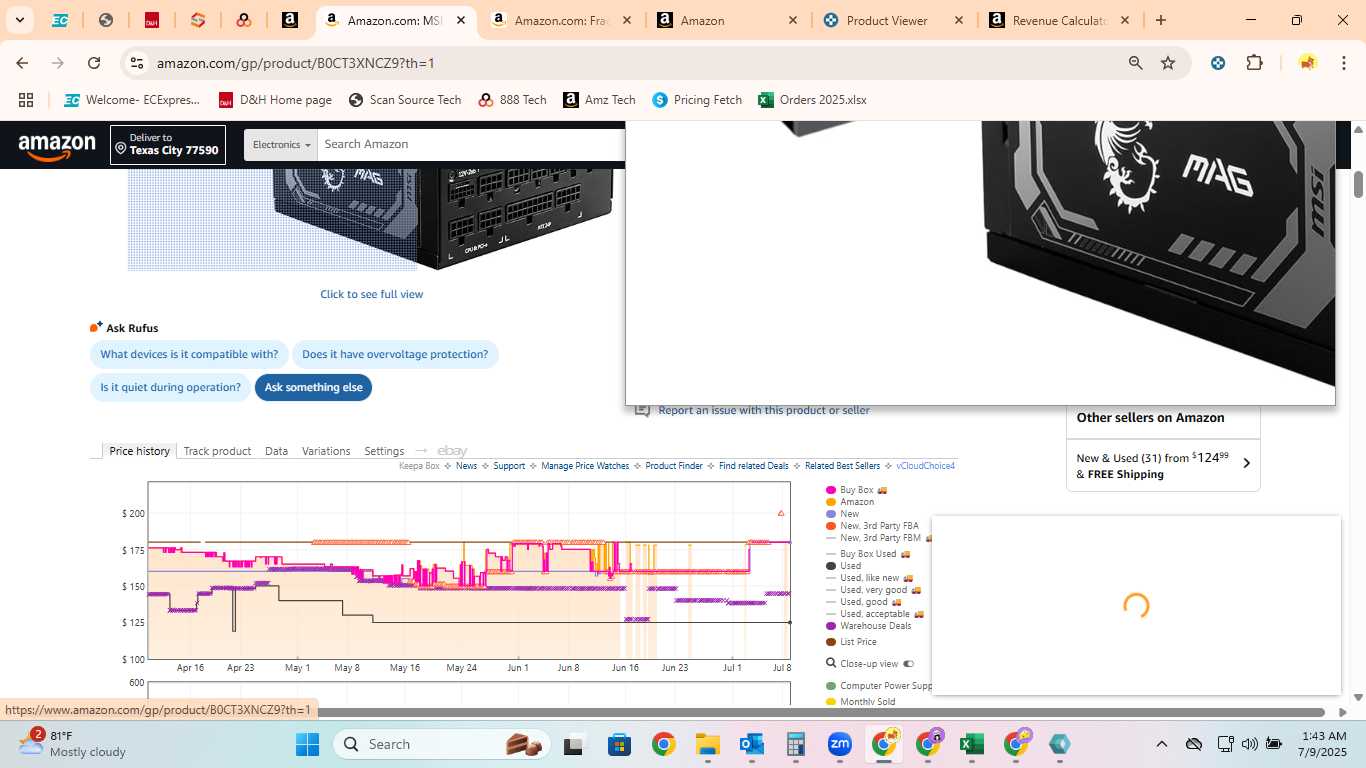Select Keepa Variations tab
The width and height of the screenshot is (1366, 768).
[326, 451]
